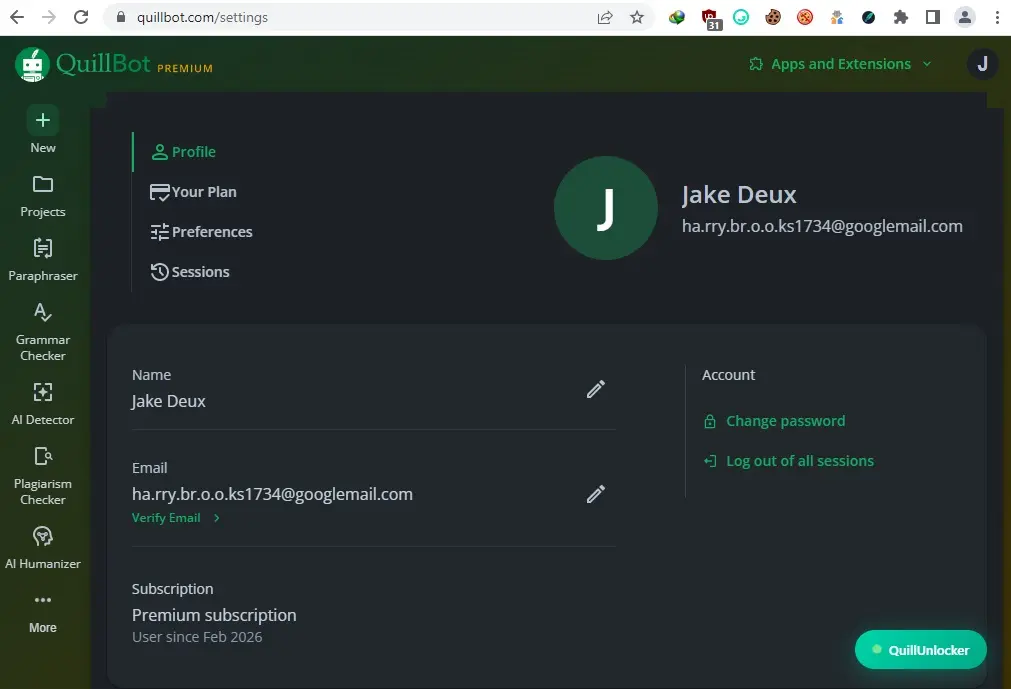
Task: Open the Paraphraser tool
Action: click(x=43, y=260)
